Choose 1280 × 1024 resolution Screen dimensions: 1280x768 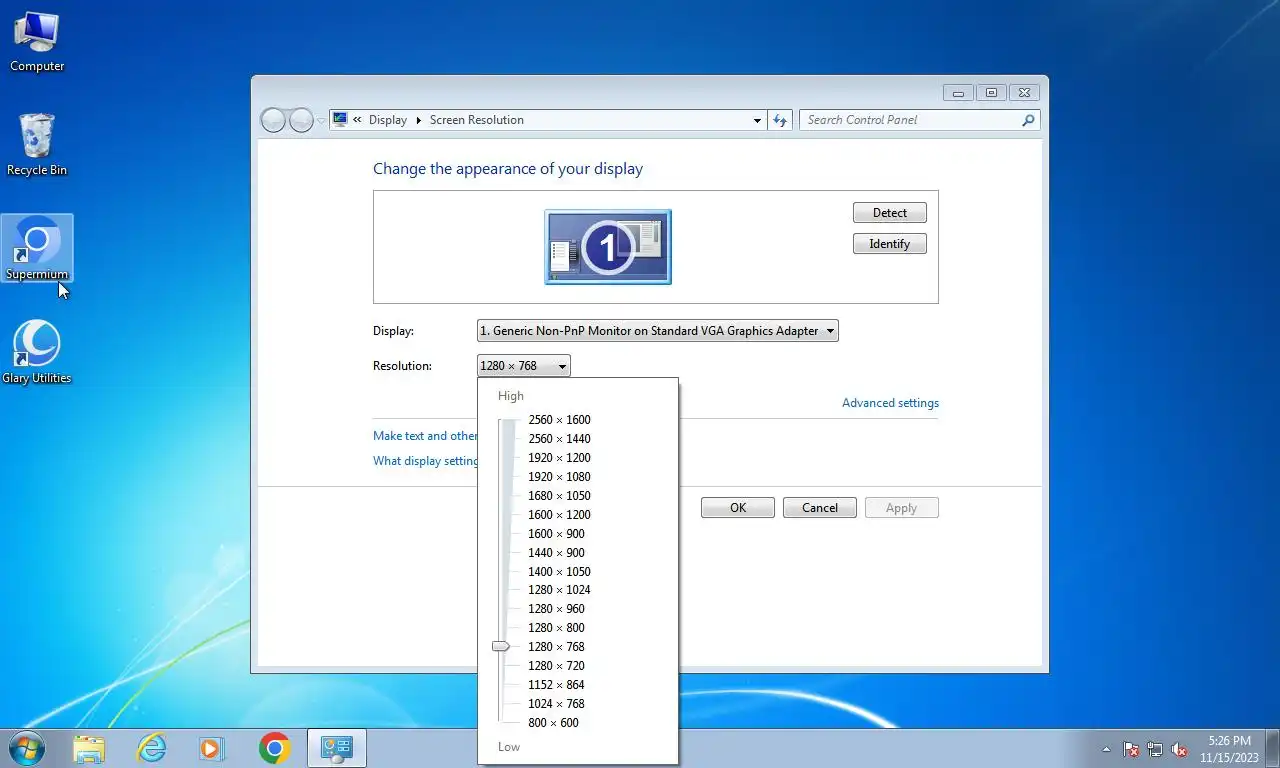559,590
